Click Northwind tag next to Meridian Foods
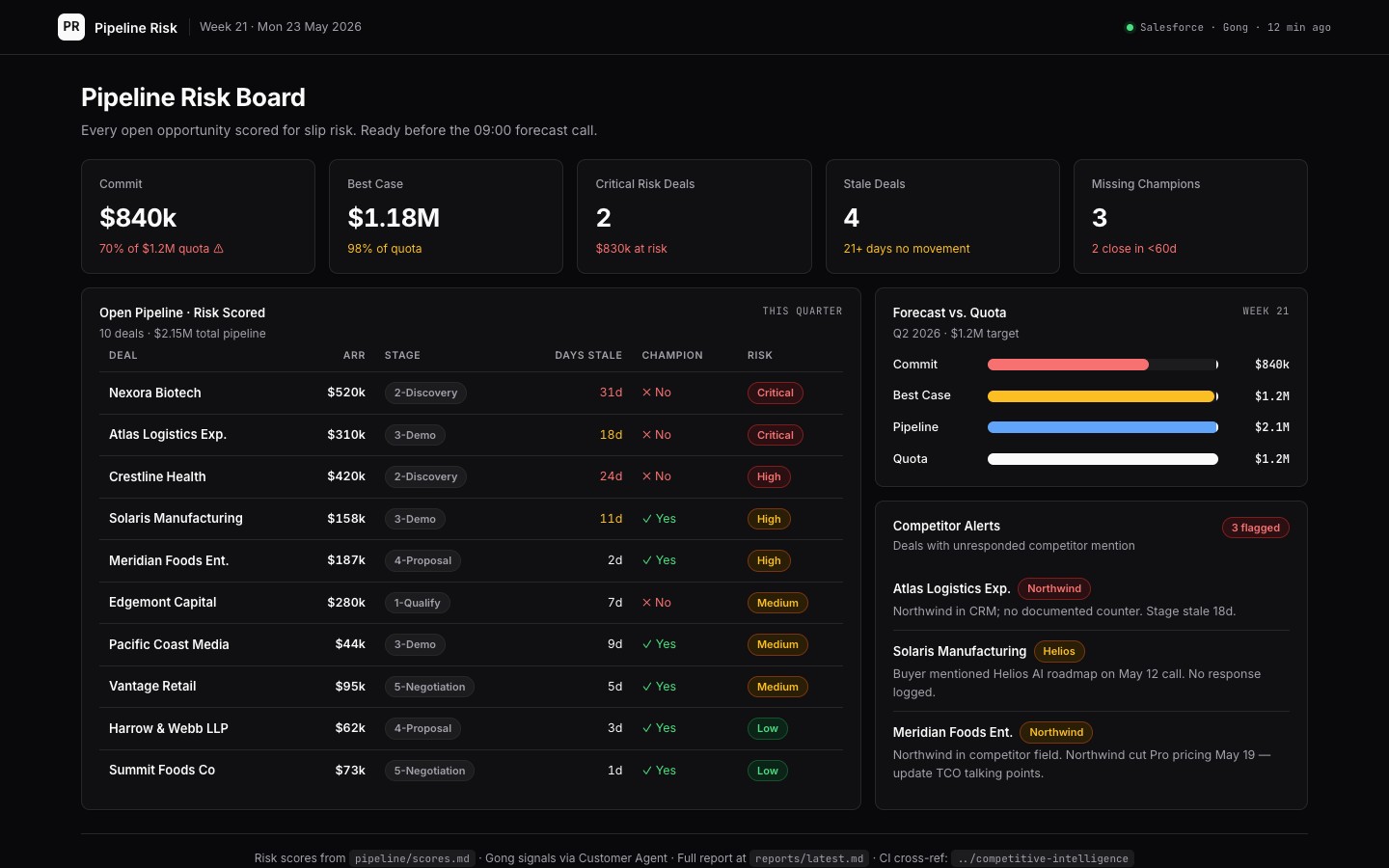The height and width of the screenshot is (868, 1389). pos(1056,732)
